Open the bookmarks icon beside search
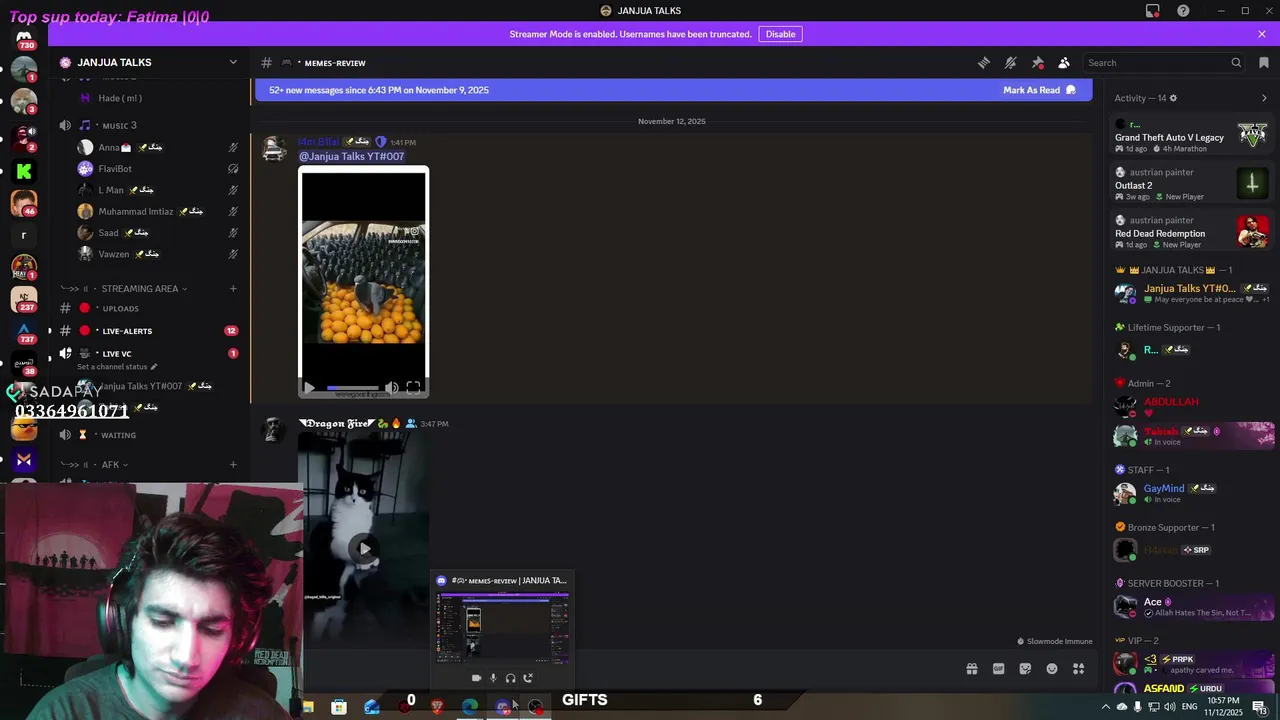1280x720 pixels. click(x=1264, y=62)
